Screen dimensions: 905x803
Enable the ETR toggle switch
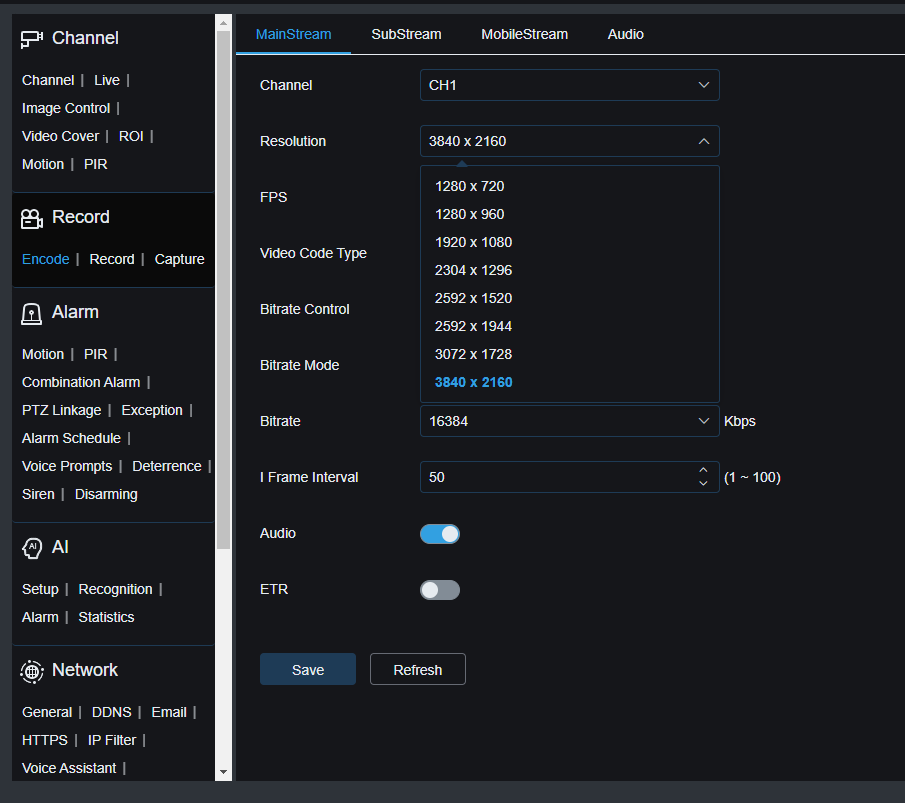click(440, 590)
